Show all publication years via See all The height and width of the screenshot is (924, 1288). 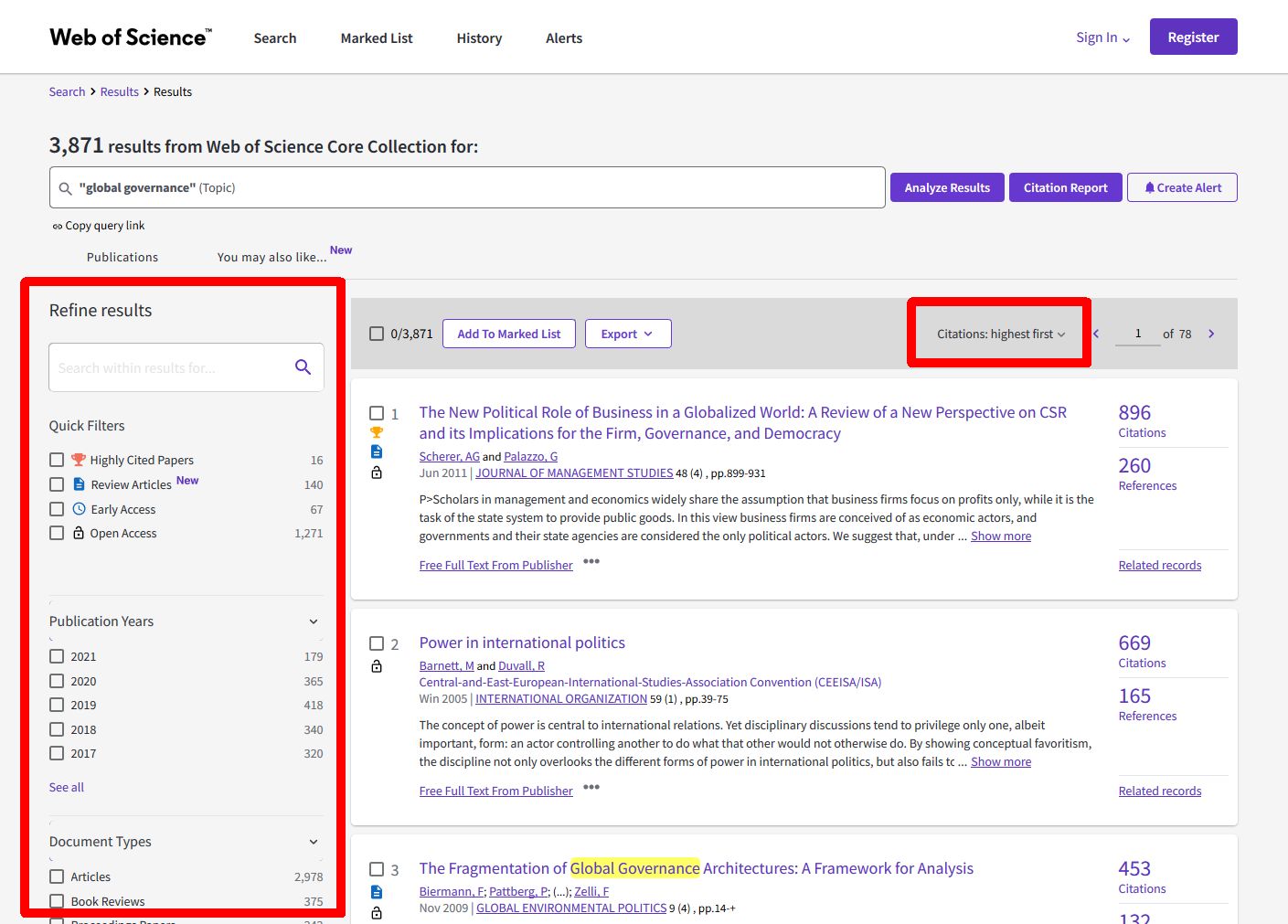point(67,787)
